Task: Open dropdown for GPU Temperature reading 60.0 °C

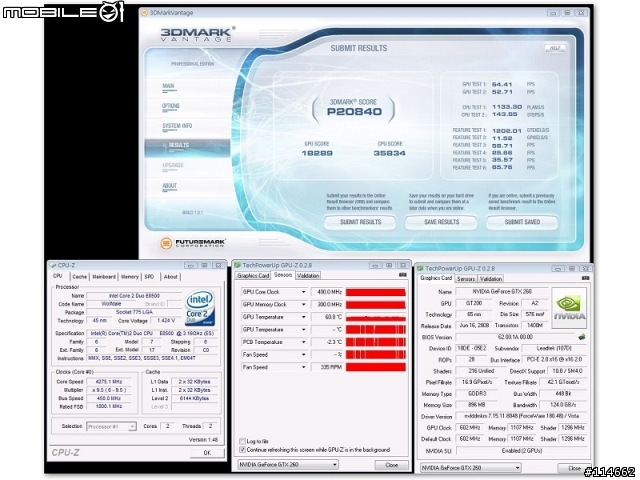Action: (303, 317)
